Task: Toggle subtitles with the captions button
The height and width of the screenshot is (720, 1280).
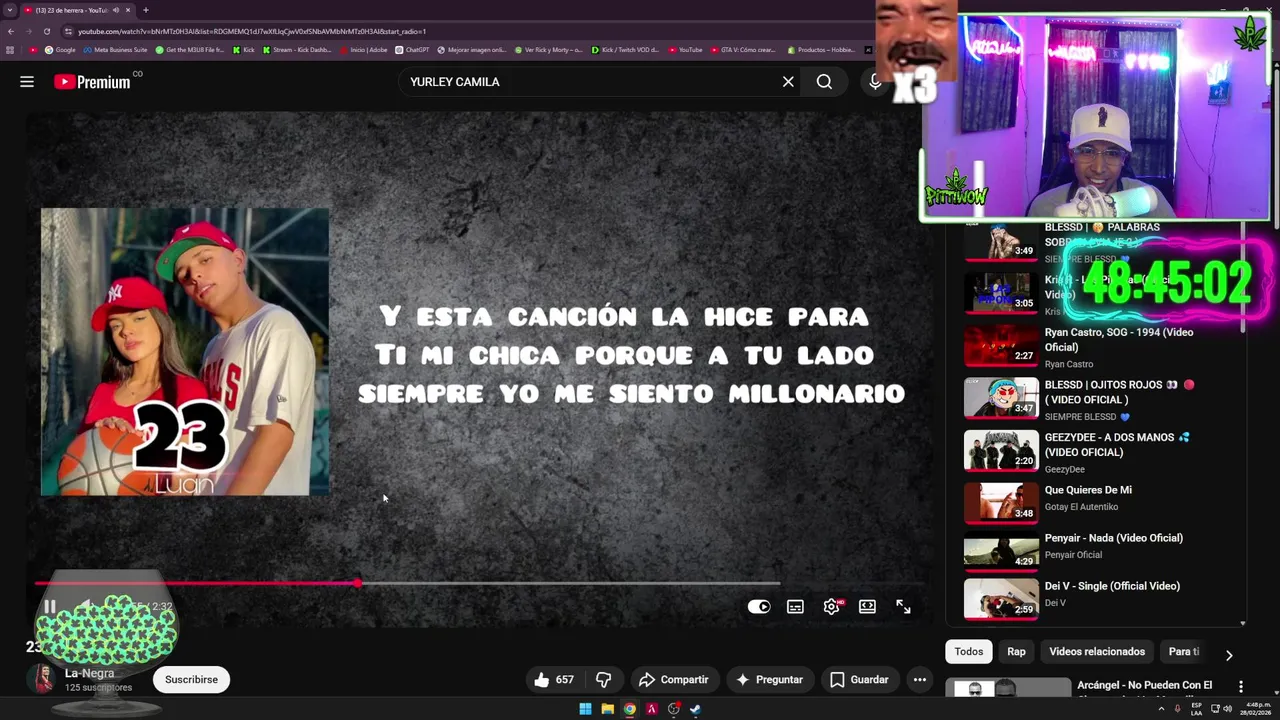Action: pos(795,606)
